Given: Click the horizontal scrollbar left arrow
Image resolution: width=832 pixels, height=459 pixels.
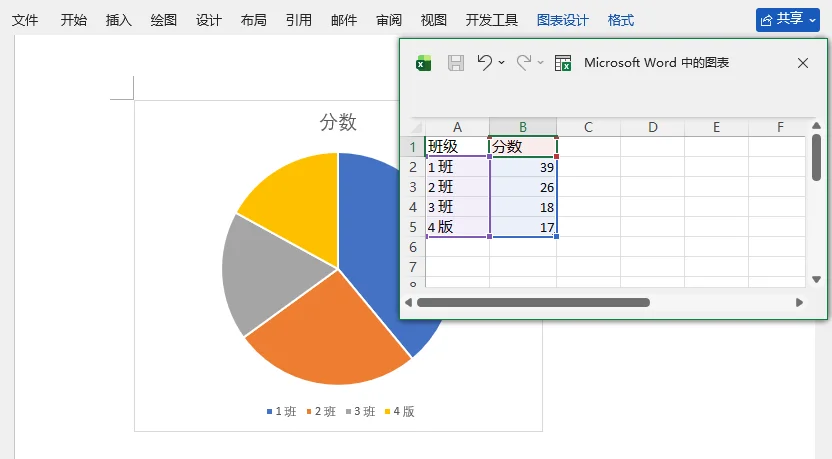Looking at the screenshot, I should click(x=409, y=302).
